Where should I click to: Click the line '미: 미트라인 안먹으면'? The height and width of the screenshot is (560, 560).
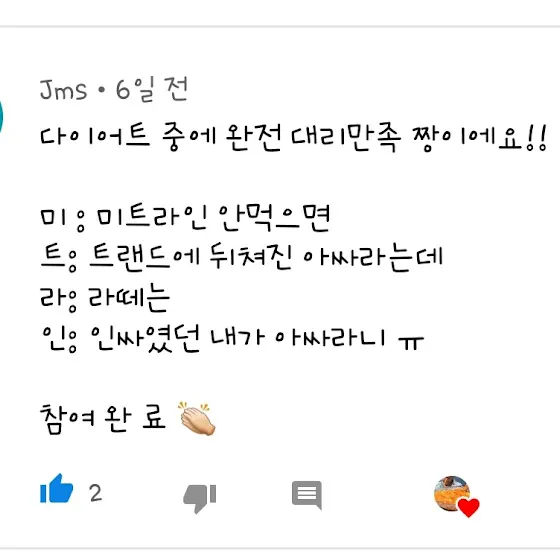(x=185, y=218)
